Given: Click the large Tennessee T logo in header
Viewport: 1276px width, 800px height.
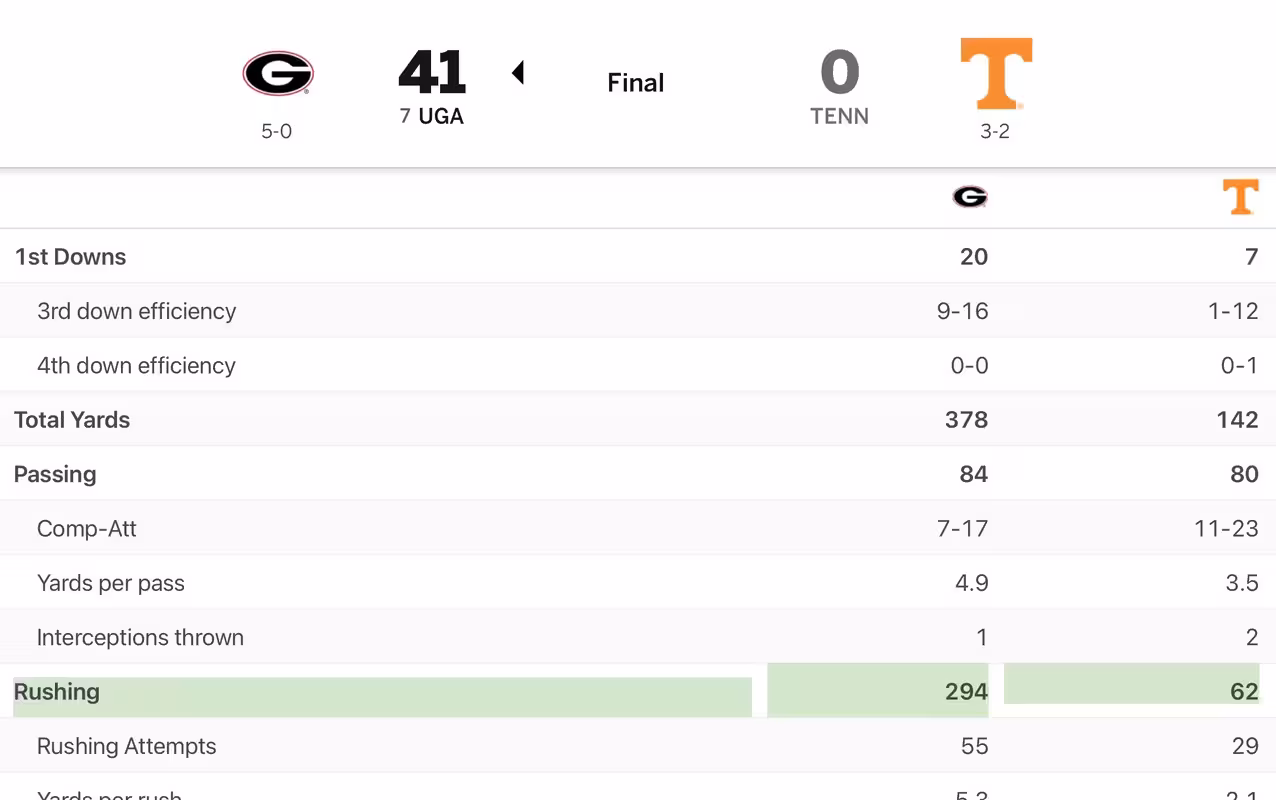Looking at the screenshot, I should (996, 73).
